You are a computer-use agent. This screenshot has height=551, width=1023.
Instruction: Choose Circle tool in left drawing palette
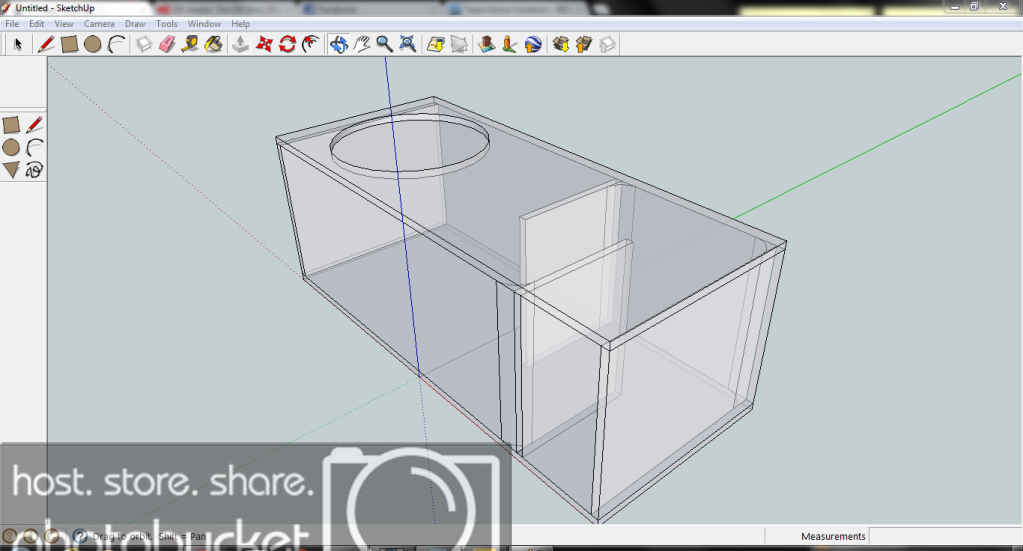click(x=11, y=147)
